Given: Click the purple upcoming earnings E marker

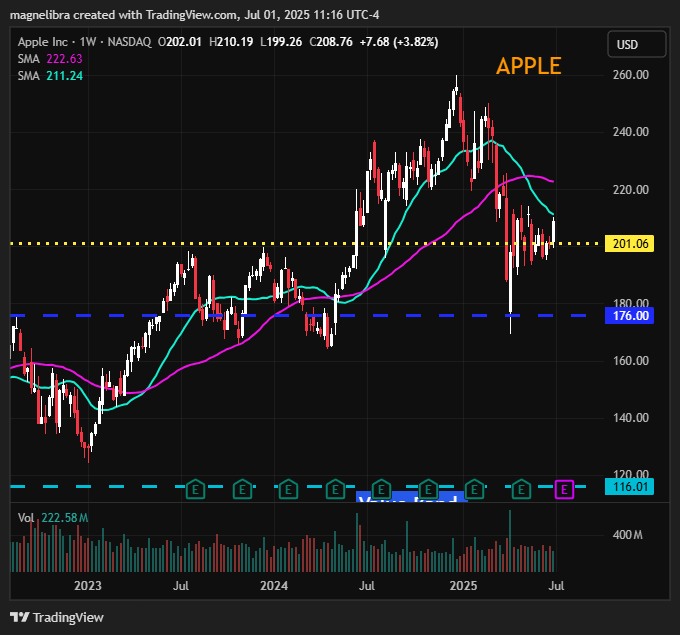Looking at the screenshot, I should 564,490.
